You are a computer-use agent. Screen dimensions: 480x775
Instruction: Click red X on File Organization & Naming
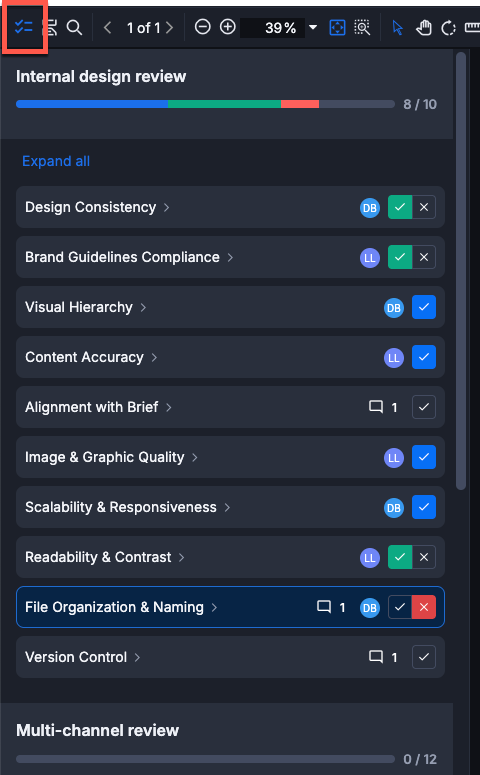(x=424, y=607)
